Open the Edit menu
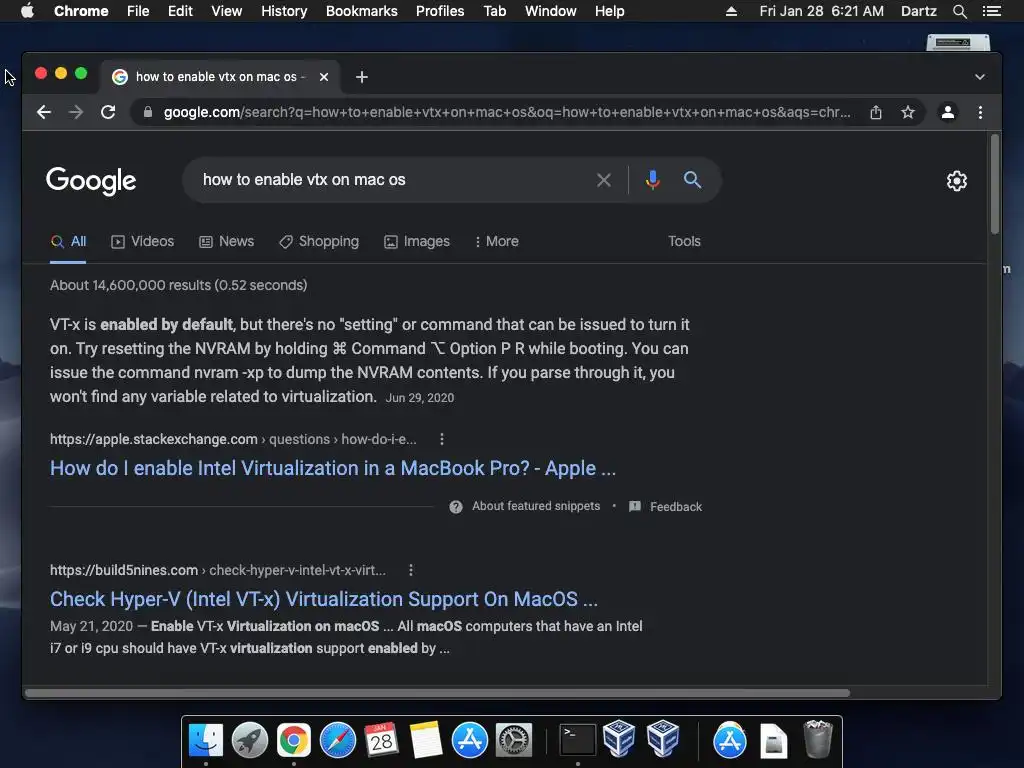The image size is (1024, 768). [180, 11]
